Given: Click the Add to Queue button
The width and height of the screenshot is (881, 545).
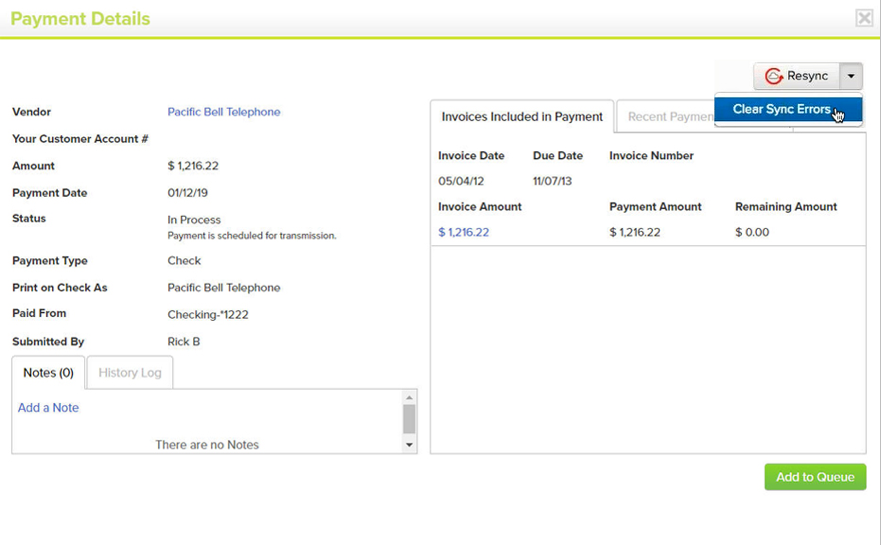Looking at the screenshot, I should point(815,477).
